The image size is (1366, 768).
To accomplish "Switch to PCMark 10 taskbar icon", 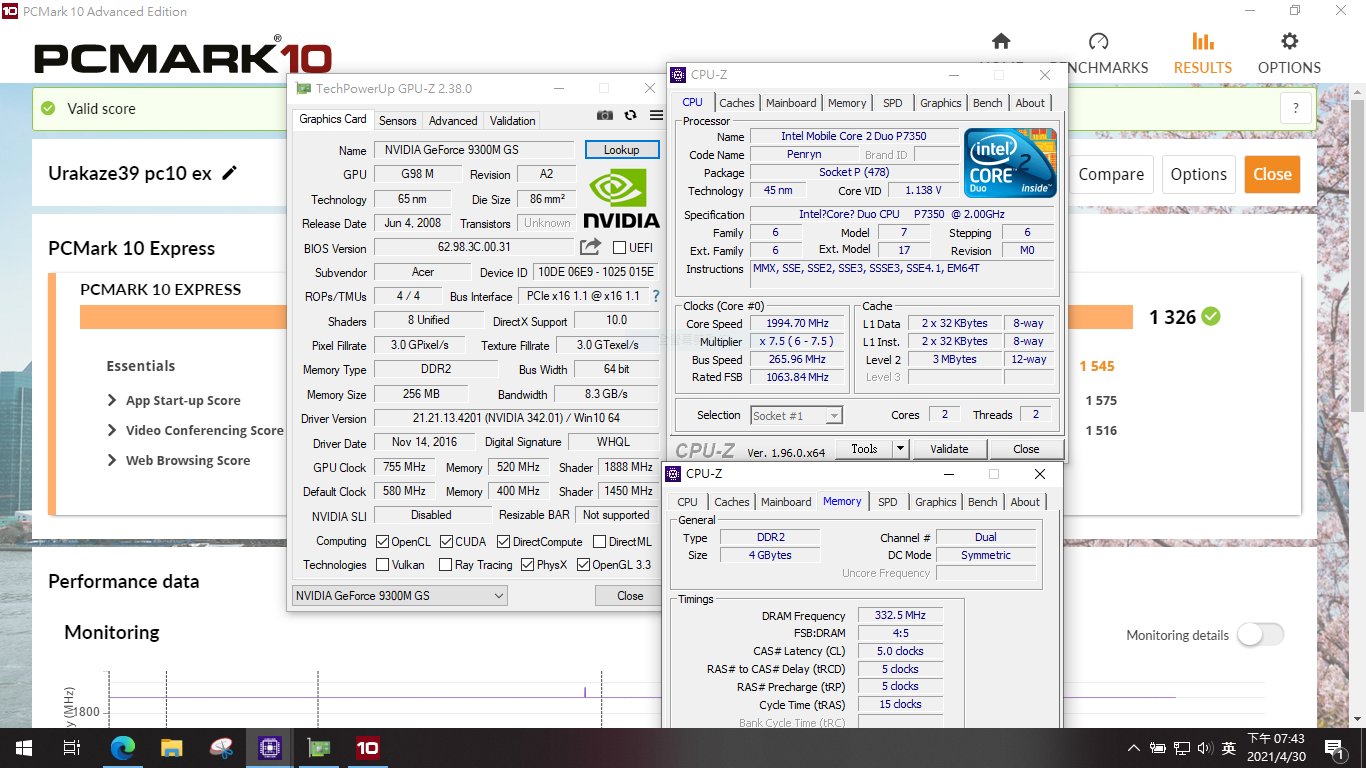I will 367,748.
